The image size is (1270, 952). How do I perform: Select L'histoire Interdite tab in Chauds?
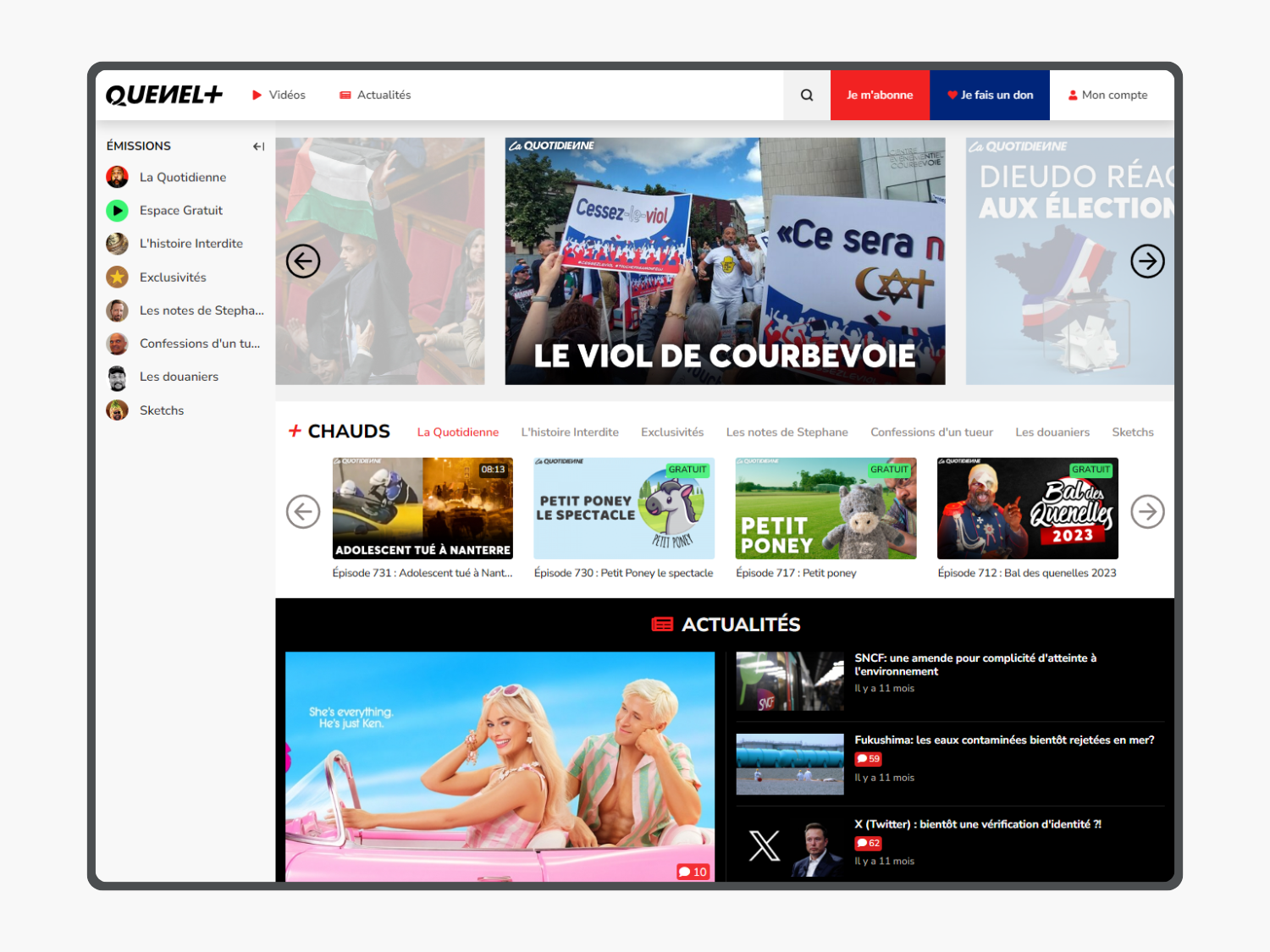click(570, 432)
